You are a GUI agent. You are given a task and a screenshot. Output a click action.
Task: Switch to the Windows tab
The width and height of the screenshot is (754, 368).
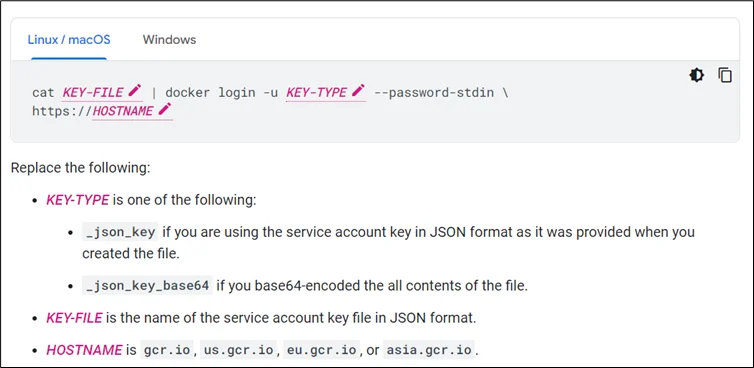tap(169, 39)
